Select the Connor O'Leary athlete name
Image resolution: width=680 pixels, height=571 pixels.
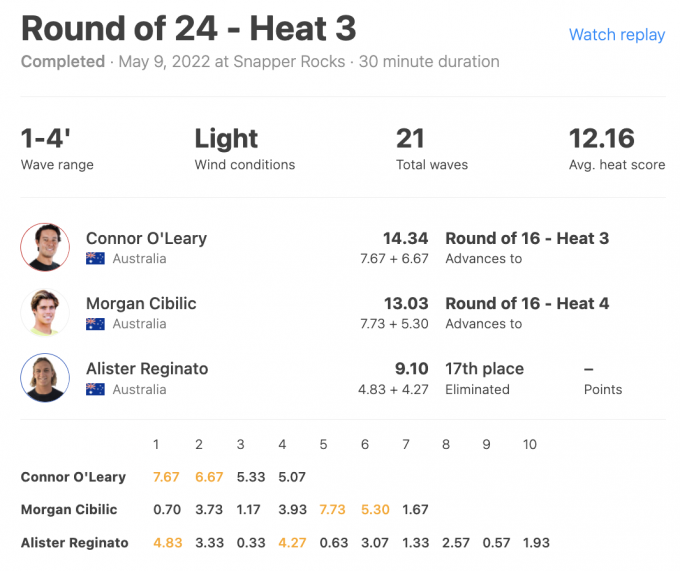147,238
